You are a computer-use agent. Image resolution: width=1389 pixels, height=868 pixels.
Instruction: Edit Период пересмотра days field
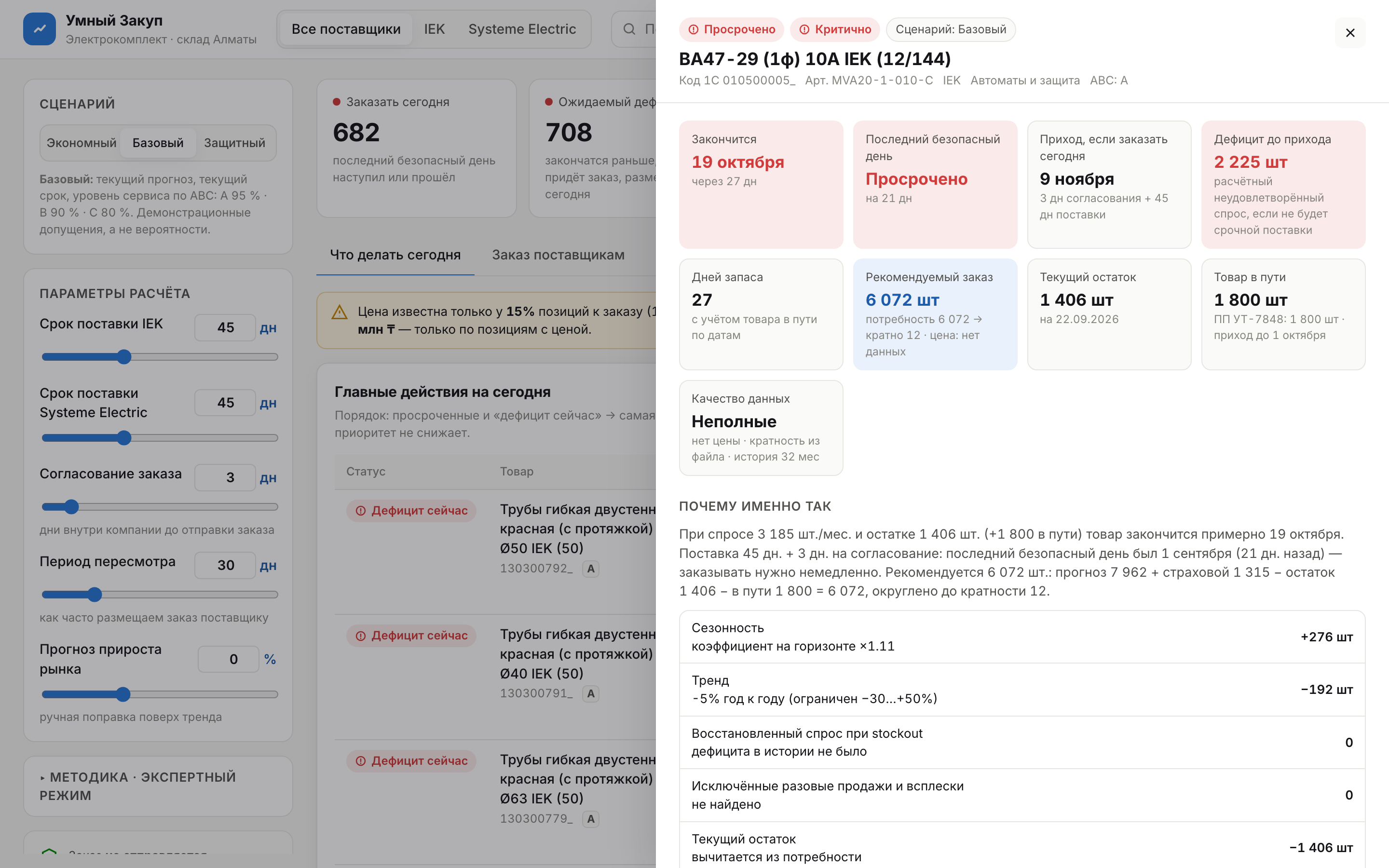[x=225, y=566]
